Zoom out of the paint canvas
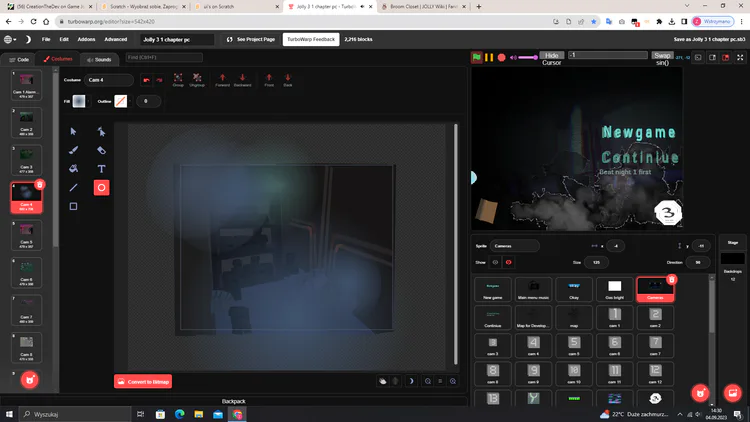750x422 pixels. 428,381
